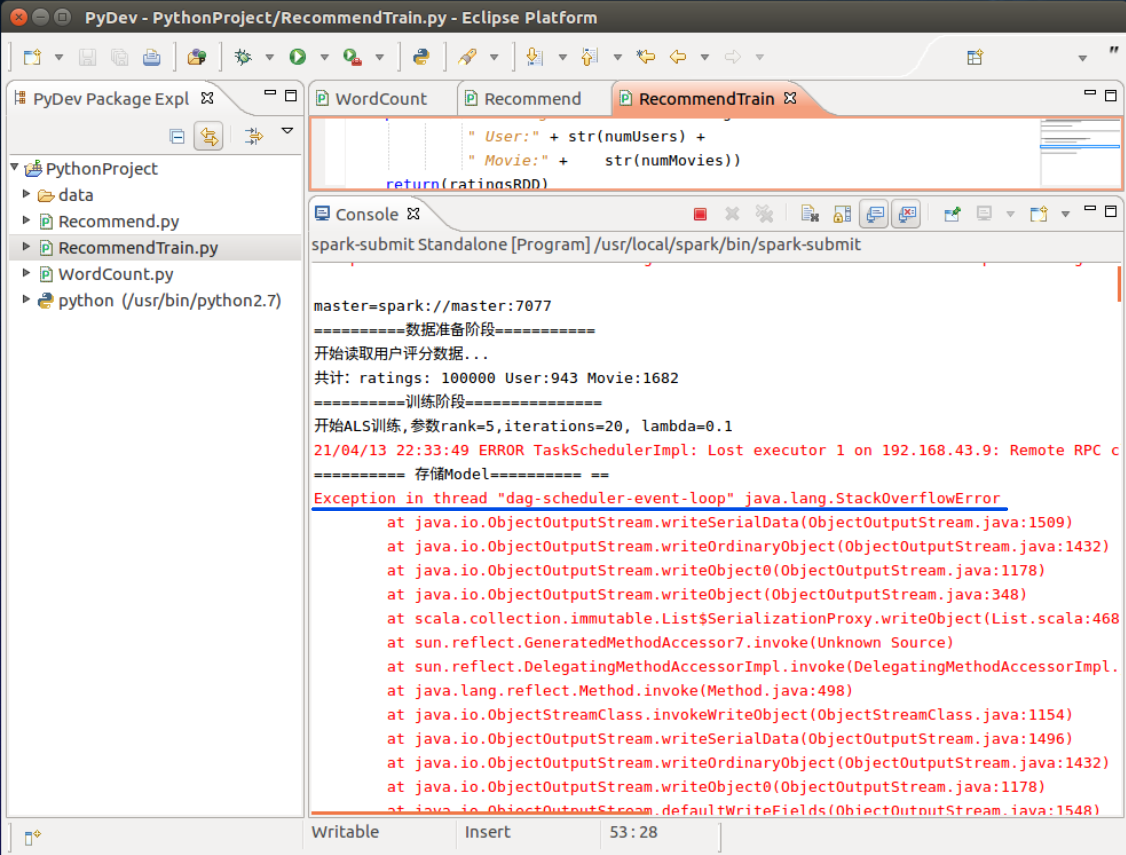
Task: Toggle Show Console on standard output change
Action: coord(875,214)
